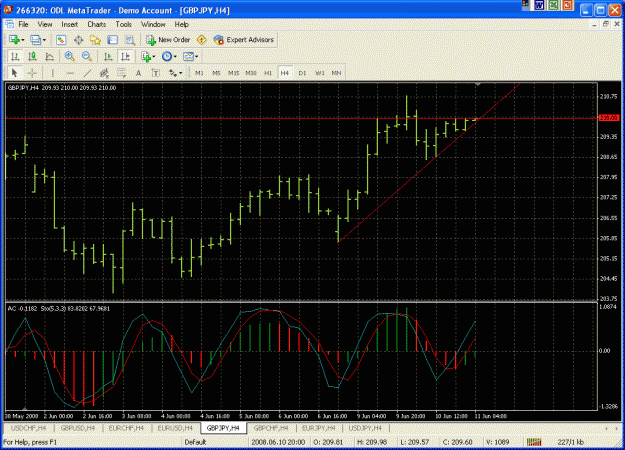Switch to EURCHF,H4 chart tab

[126, 428]
